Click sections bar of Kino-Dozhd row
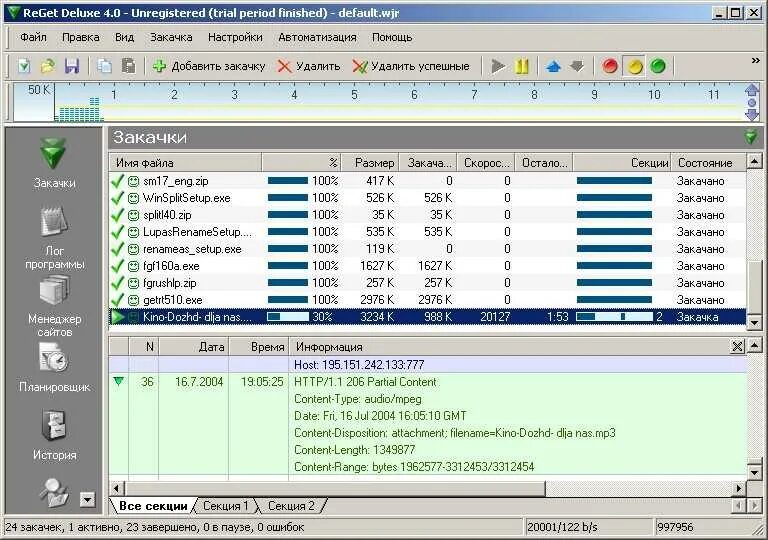This screenshot has height=540, width=768. [614, 317]
